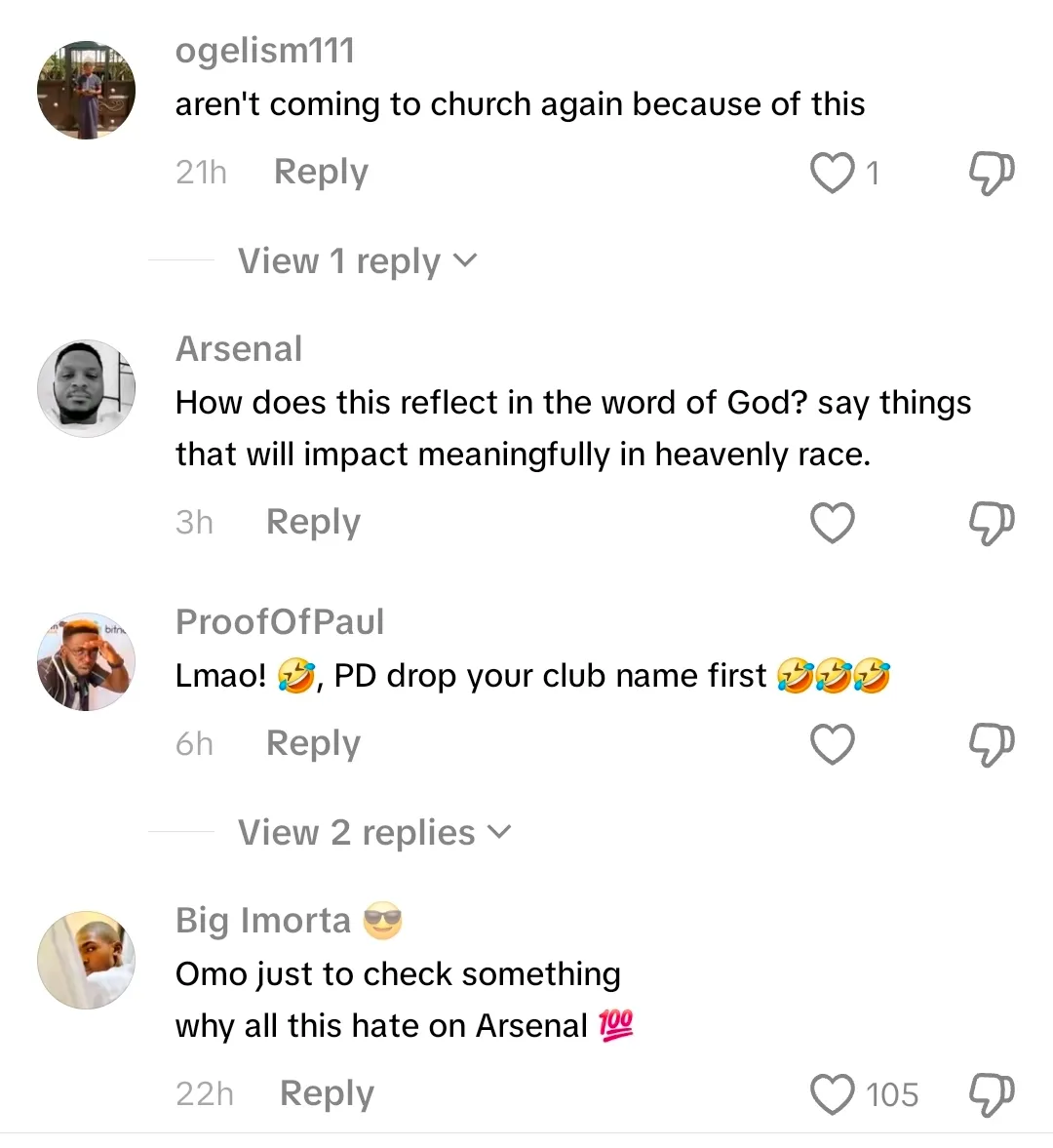Open the Arsenal user's avatar
This screenshot has width=1053, height=1148.
point(86,388)
